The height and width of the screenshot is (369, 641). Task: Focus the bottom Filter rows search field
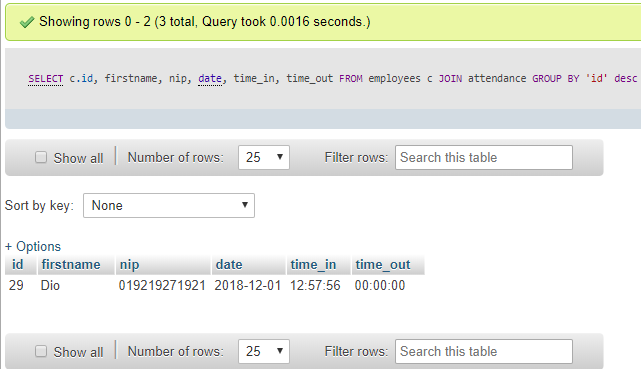pyautogui.click(x=484, y=351)
